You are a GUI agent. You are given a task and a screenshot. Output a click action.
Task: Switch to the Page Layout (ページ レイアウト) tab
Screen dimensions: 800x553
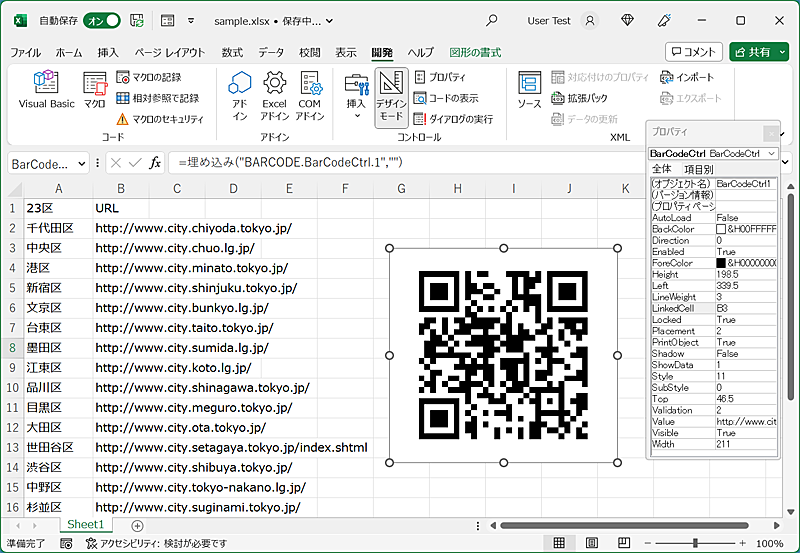[x=170, y=53]
